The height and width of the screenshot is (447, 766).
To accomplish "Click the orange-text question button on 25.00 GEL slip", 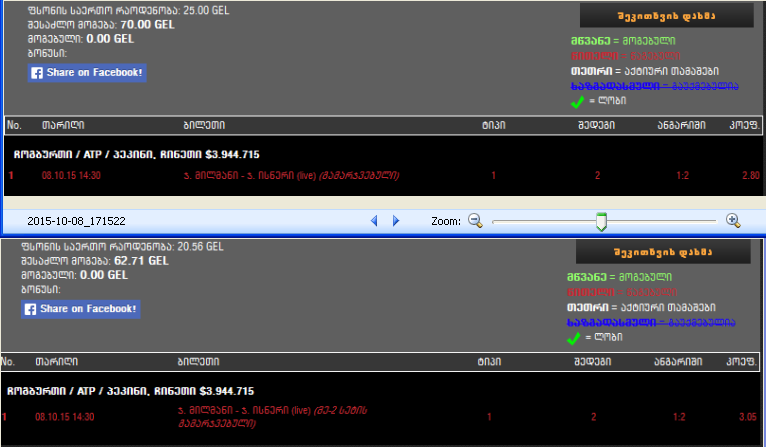I will pos(667,16).
